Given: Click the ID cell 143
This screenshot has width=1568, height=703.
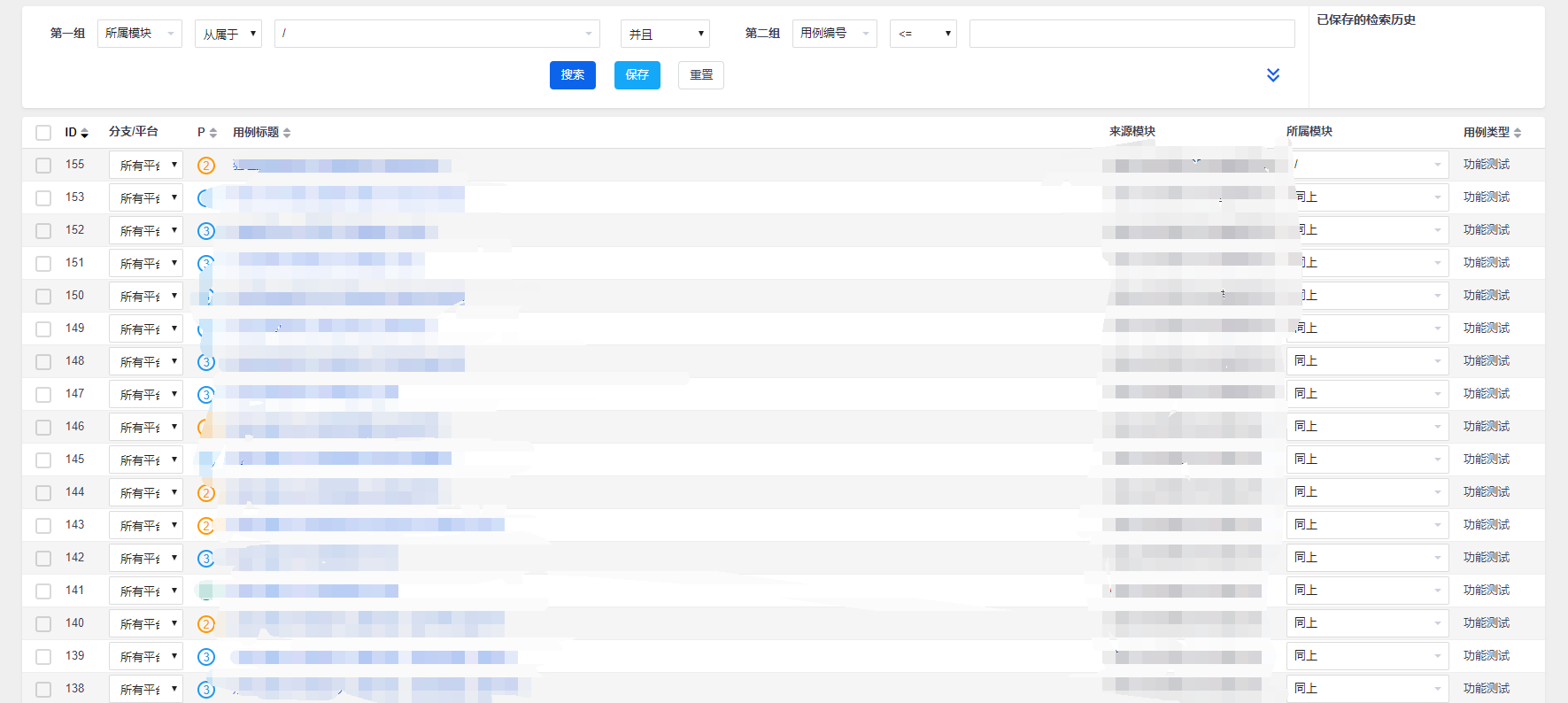Looking at the screenshot, I should tap(75, 525).
